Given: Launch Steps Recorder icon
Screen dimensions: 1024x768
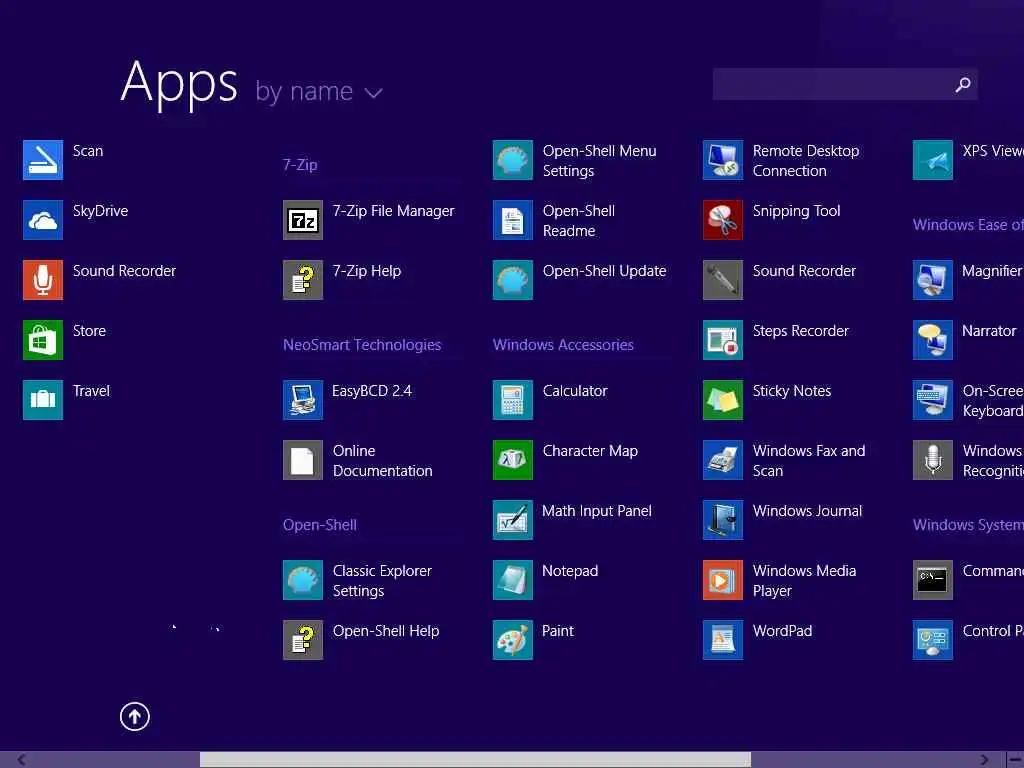Looking at the screenshot, I should tap(723, 340).
